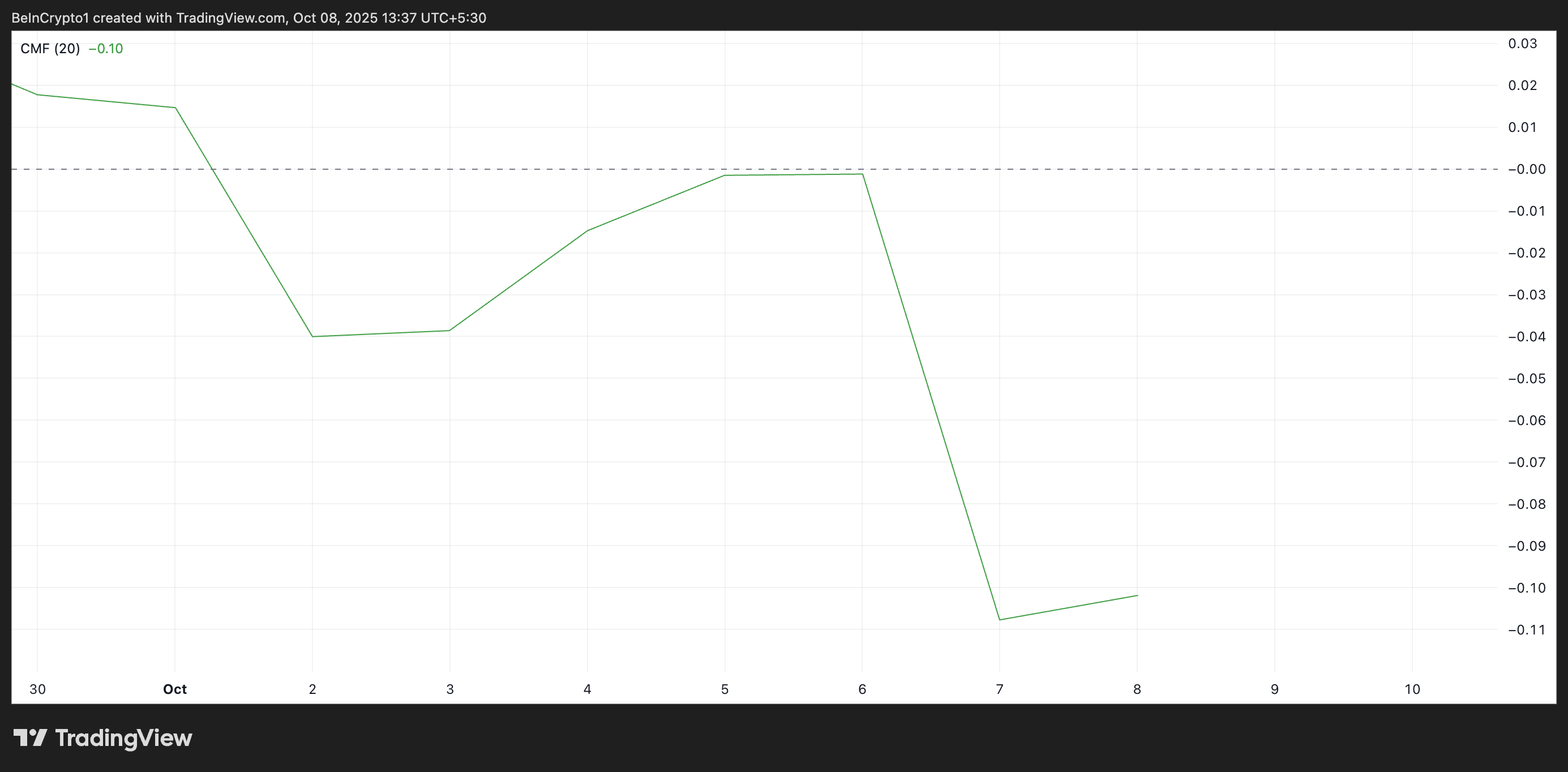Viewport: 1568px width, 772px height.
Task: Click the green -0.10 CMF value
Action: [x=106, y=49]
